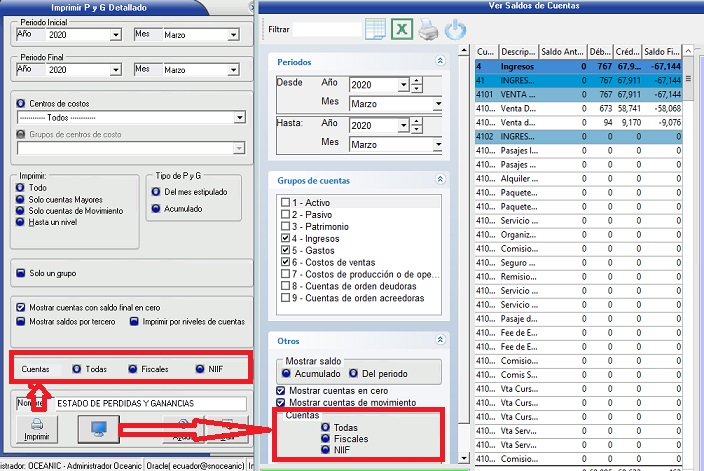Click the Filtrar text field

pyautogui.click(x=326, y=30)
